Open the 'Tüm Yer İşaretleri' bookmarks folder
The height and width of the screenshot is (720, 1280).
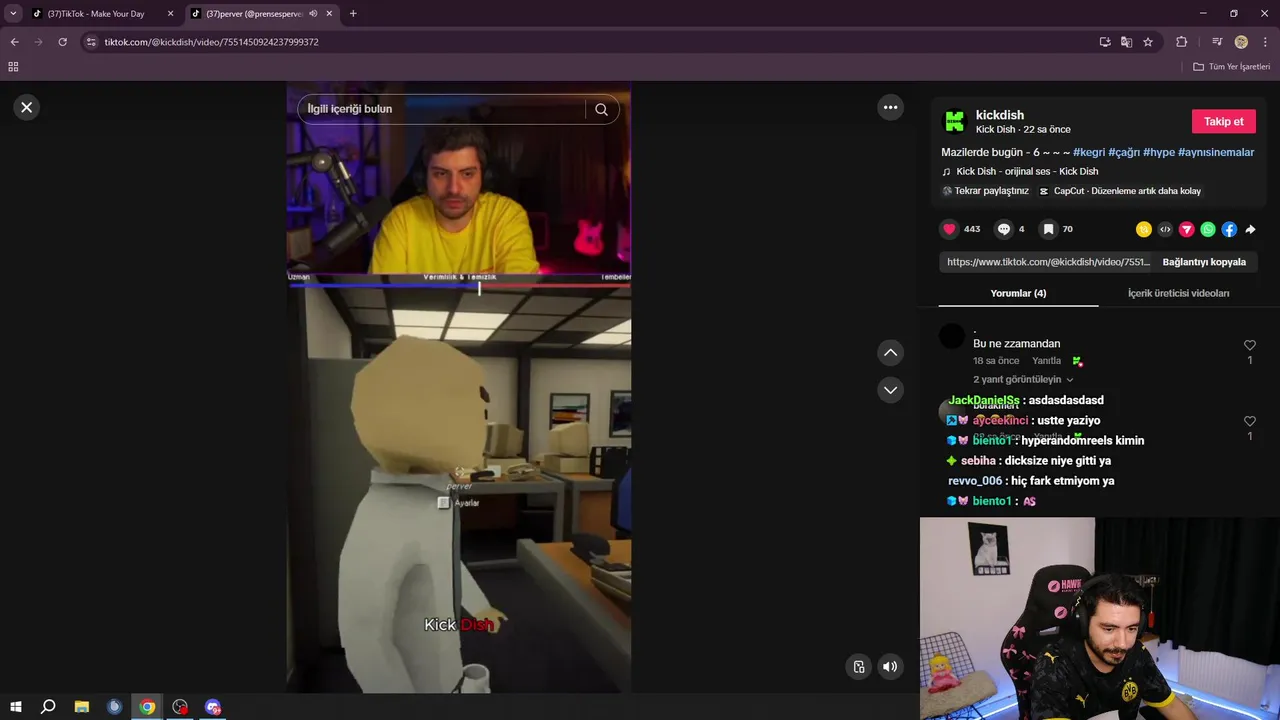coord(1231,67)
